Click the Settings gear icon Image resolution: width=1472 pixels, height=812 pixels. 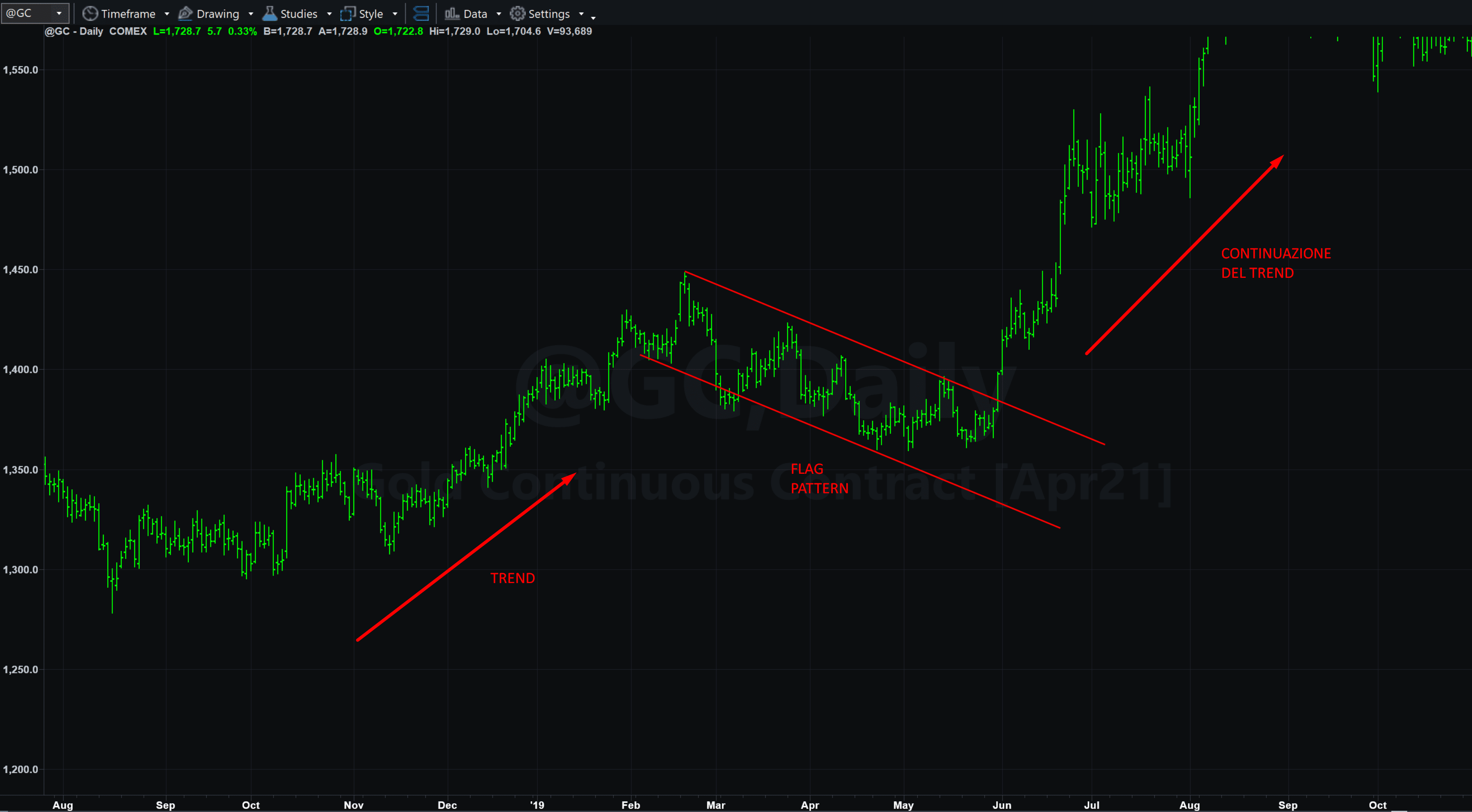pyautogui.click(x=517, y=13)
